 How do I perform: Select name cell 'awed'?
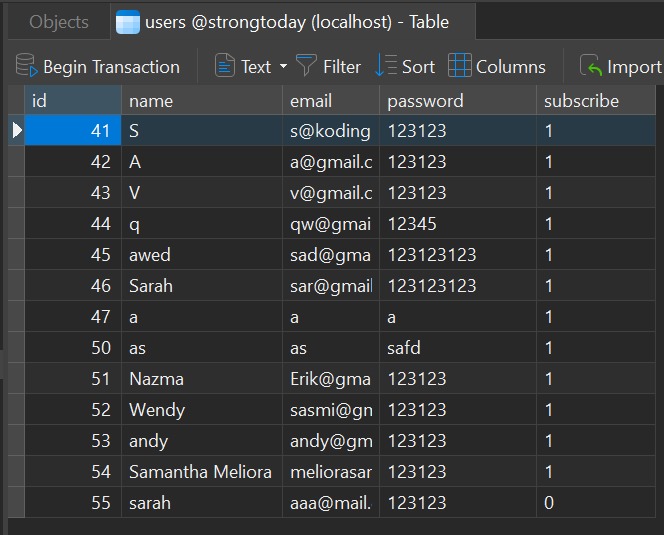point(202,255)
